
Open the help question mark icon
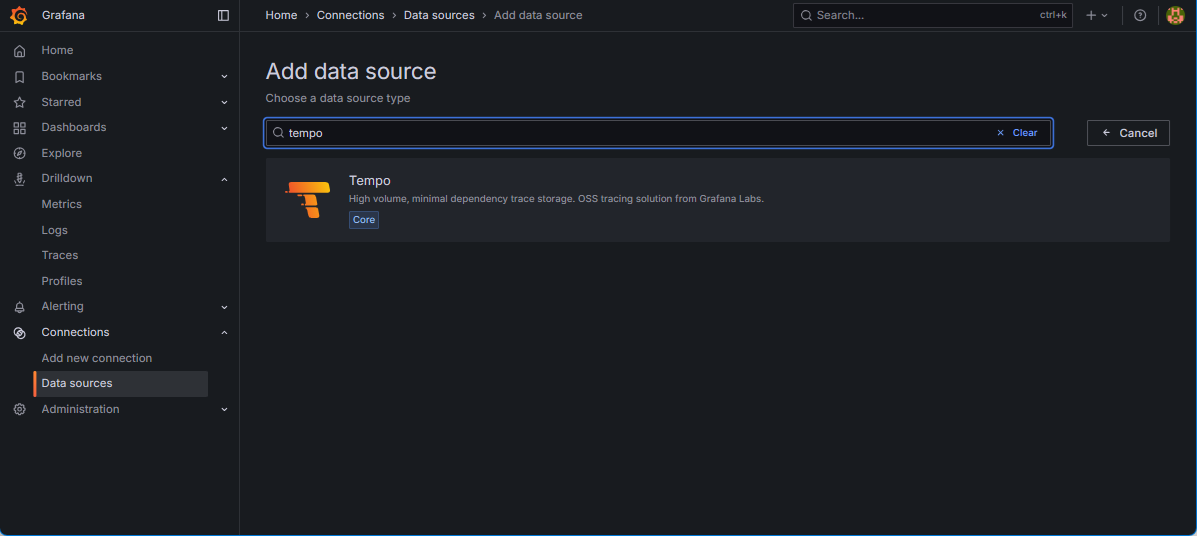point(1140,15)
